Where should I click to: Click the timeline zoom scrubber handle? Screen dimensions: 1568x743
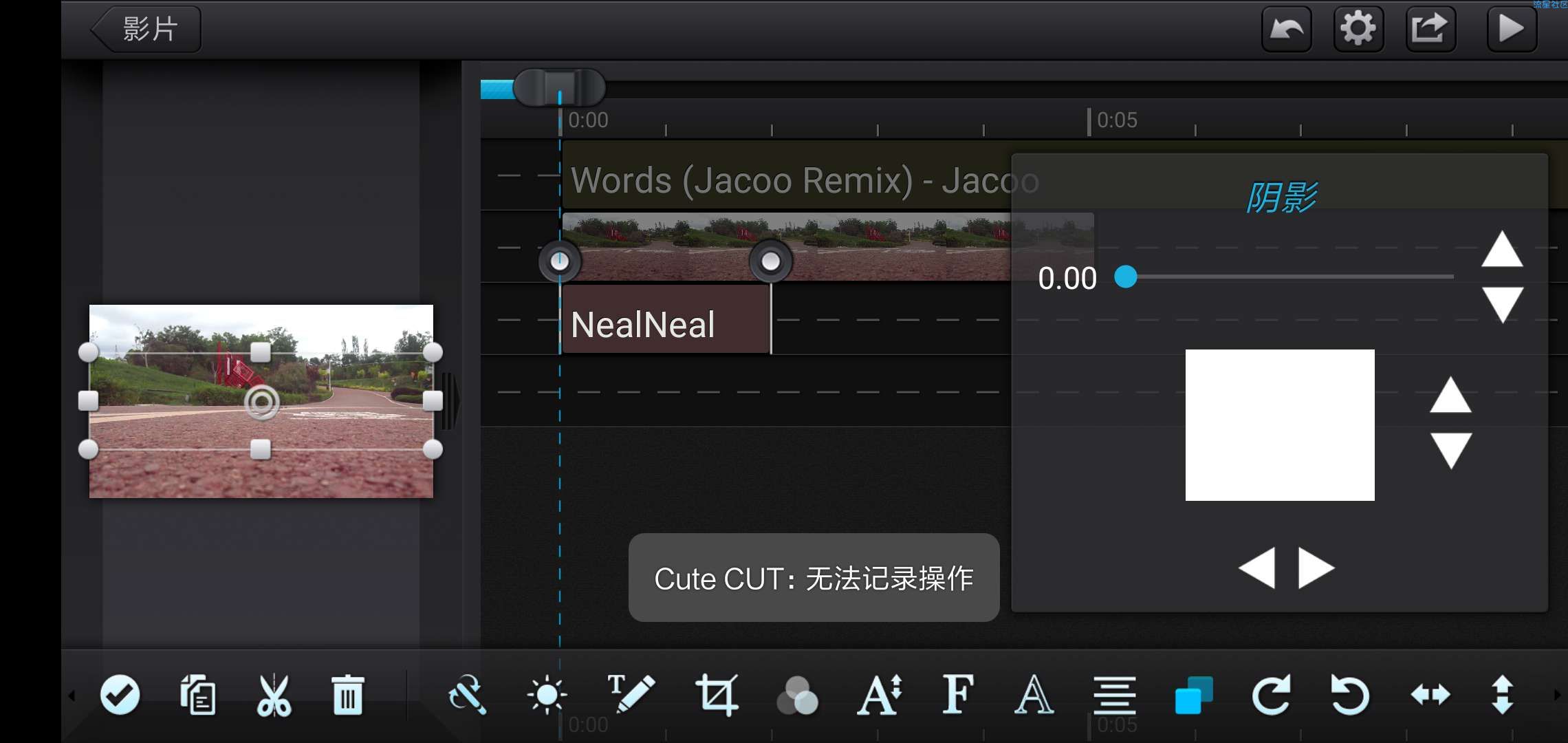(x=559, y=87)
